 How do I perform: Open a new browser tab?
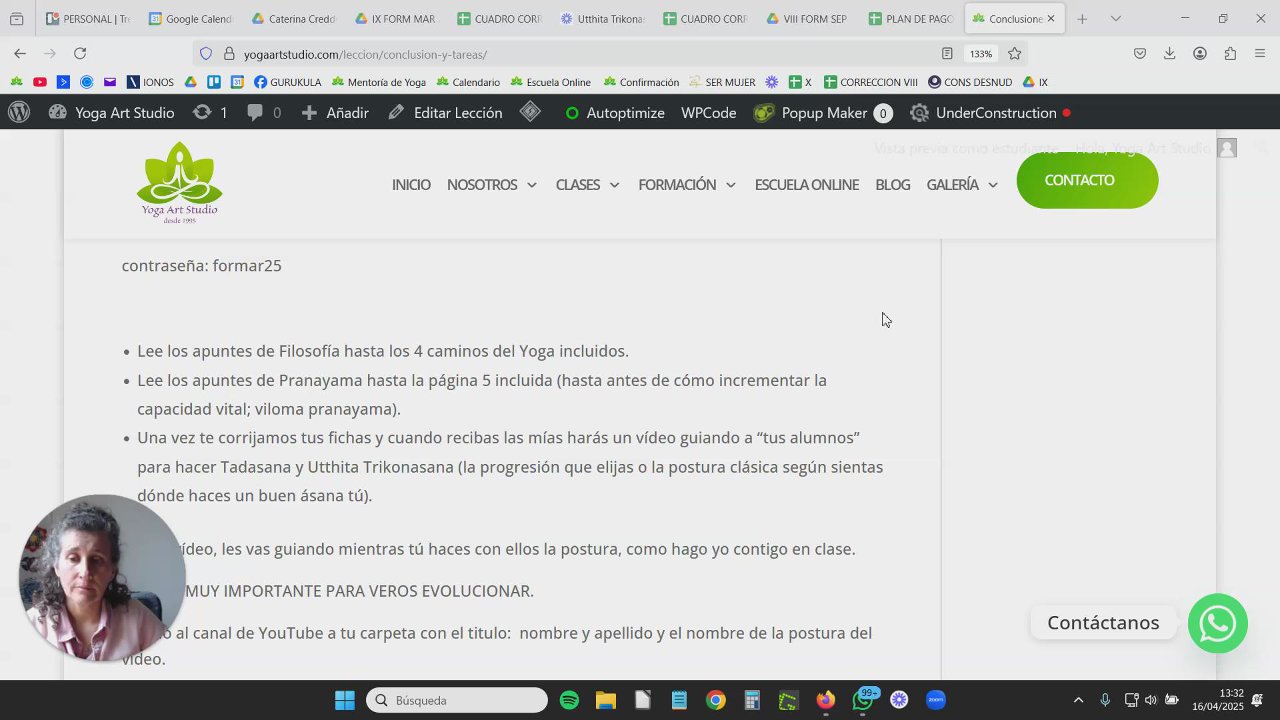1081,19
